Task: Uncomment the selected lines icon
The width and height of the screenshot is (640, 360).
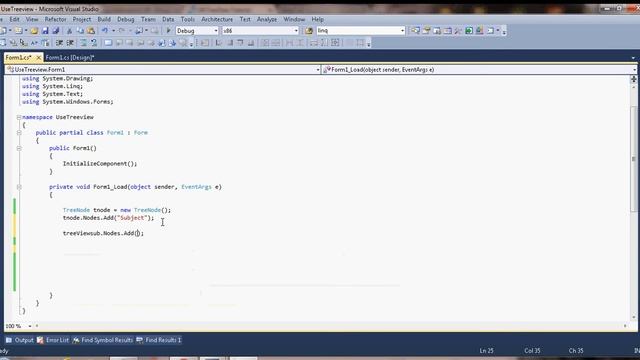Action: [x=93, y=42]
